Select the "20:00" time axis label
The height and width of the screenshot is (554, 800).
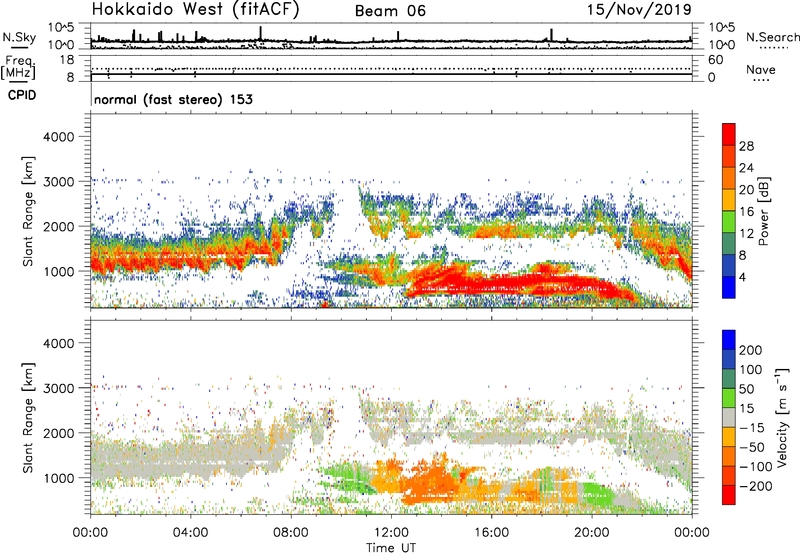point(591,533)
